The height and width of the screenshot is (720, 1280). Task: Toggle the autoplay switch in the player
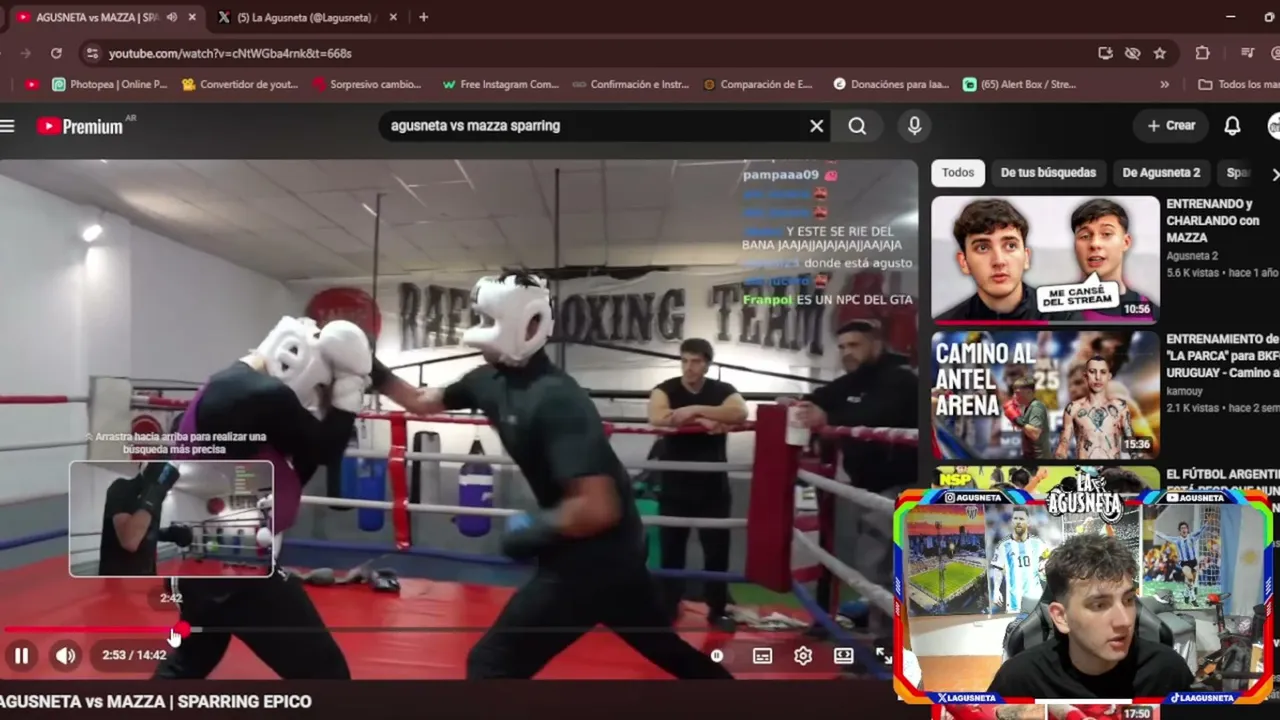coord(716,656)
